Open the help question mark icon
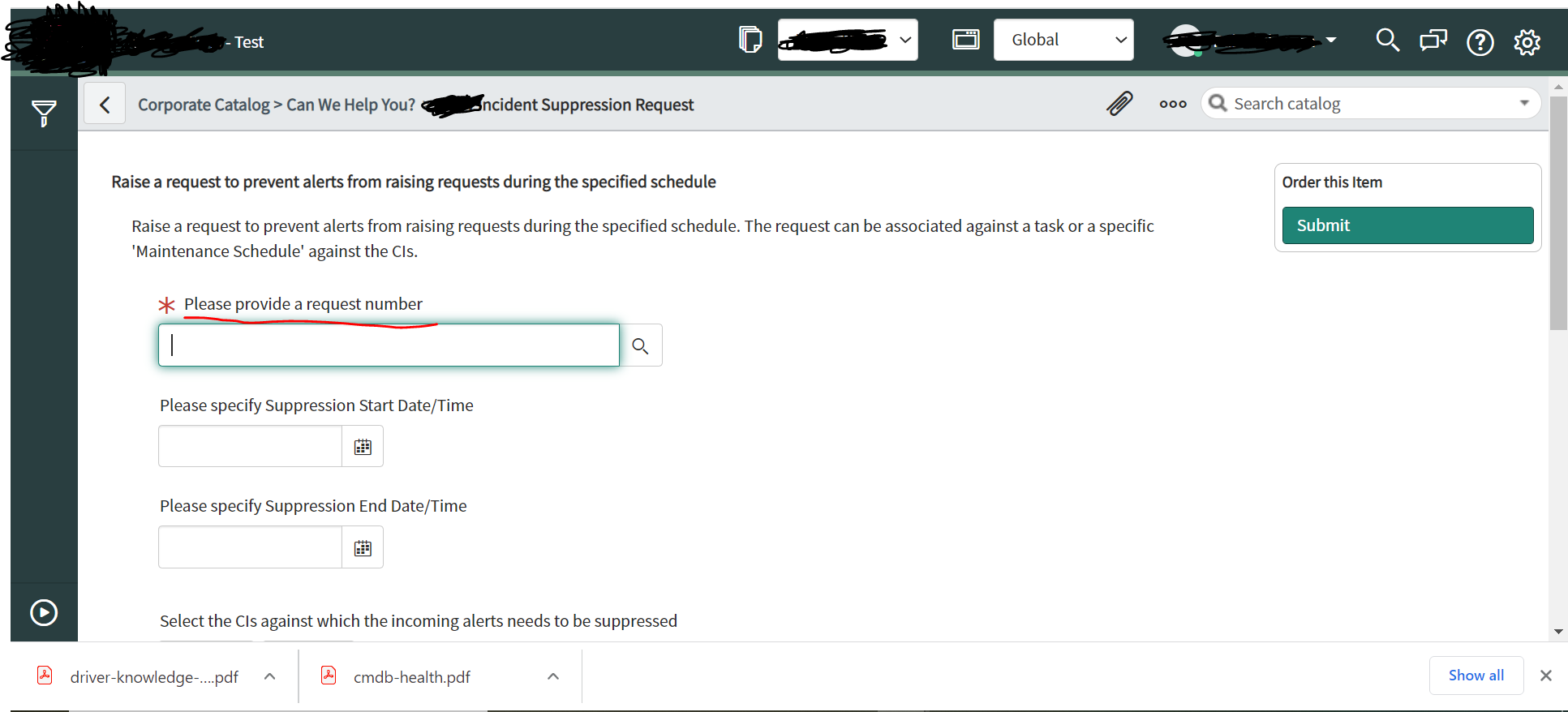 tap(1480, 41)
